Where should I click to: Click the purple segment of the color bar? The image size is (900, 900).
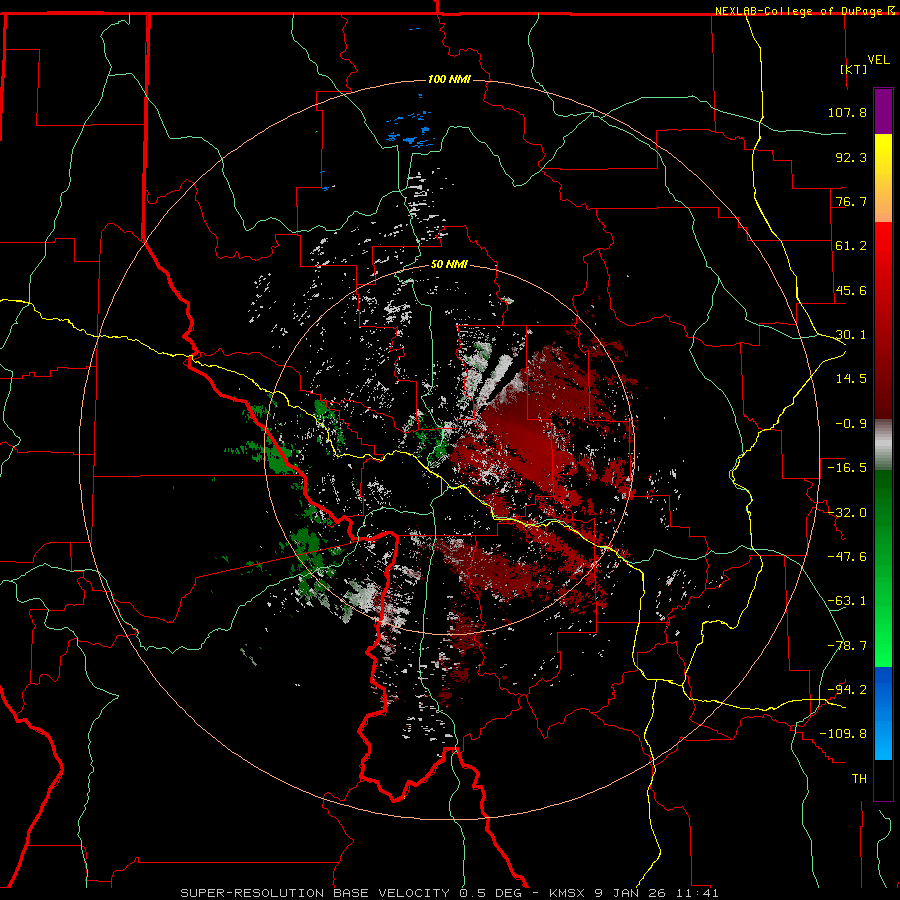[x=883, y=111]
